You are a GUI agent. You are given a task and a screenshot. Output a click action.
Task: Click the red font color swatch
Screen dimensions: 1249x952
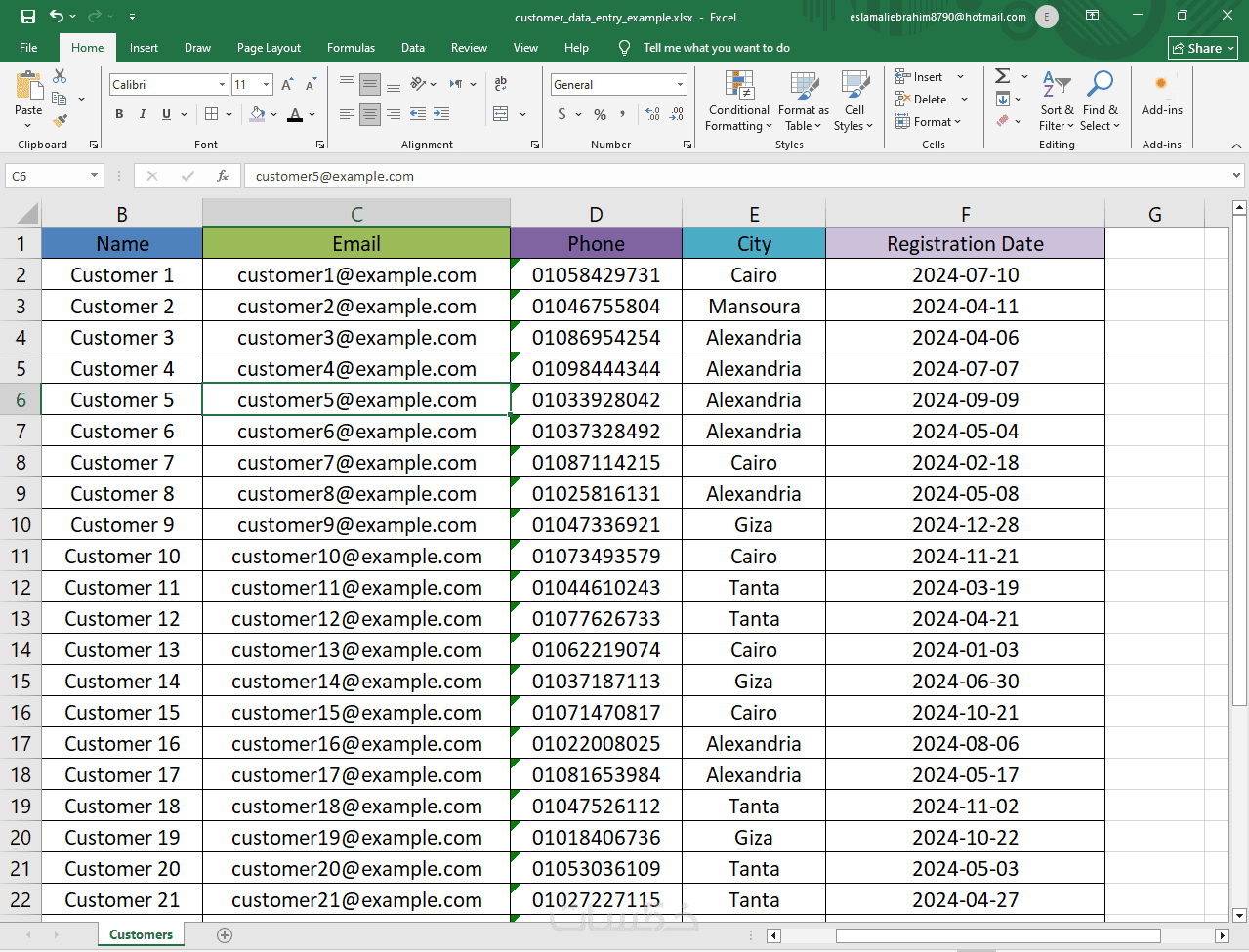pyautogui.click(x=295, y=115)
